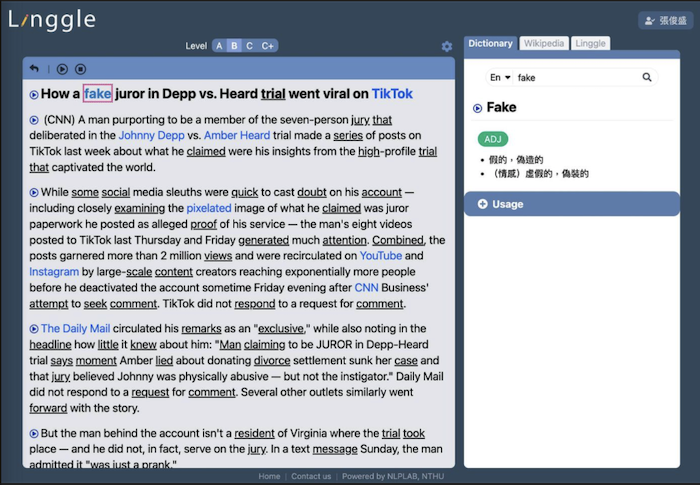Viewport: 700px width, 485px height.
Task: Play pronunciation of the word Fake
Action: 477,108
